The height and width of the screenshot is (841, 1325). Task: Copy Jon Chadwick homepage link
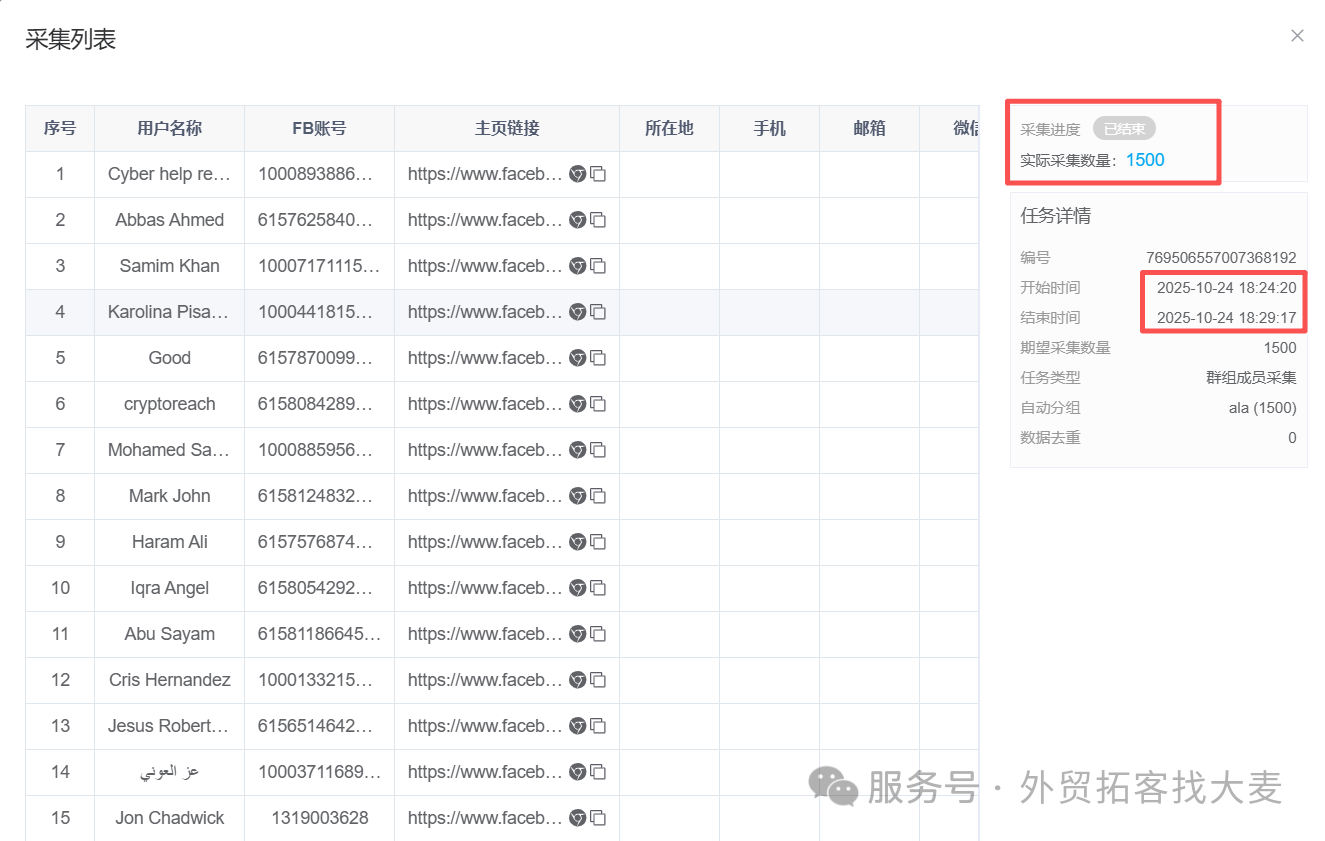[x=598, y=818]
